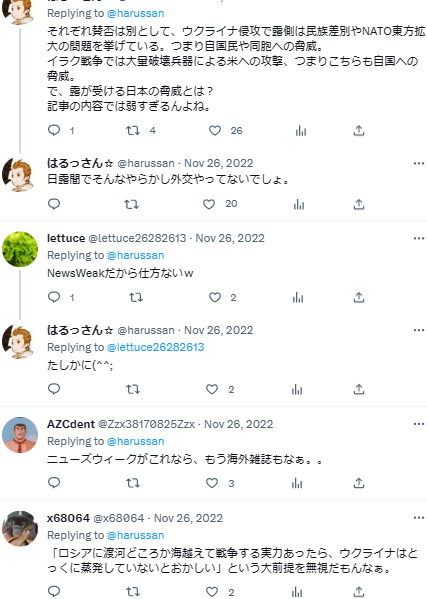Open more options on x68064's tweet
The width and height of the screenshot is (427, 599).
point(419,518)
